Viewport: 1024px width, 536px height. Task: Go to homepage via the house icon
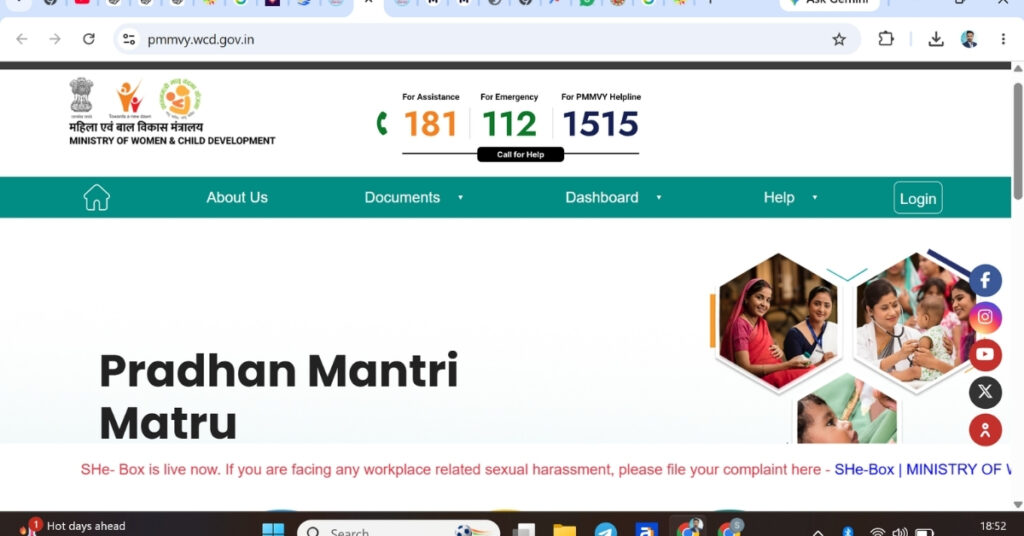point(97,197)
